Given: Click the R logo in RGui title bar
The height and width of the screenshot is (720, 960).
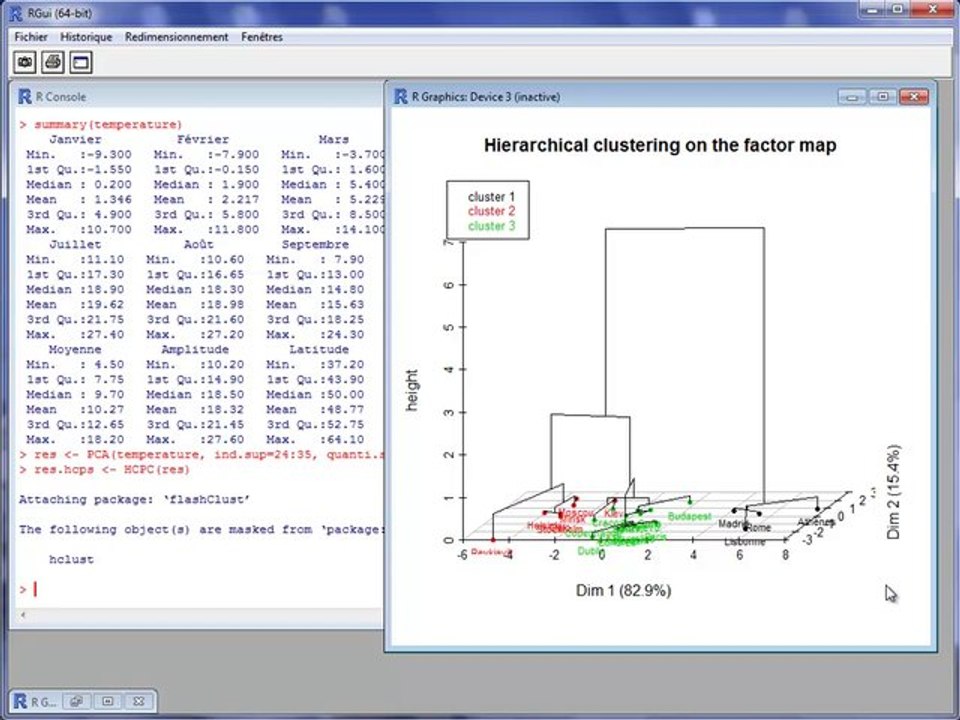Looking at the screenshot, I should 15,12.
